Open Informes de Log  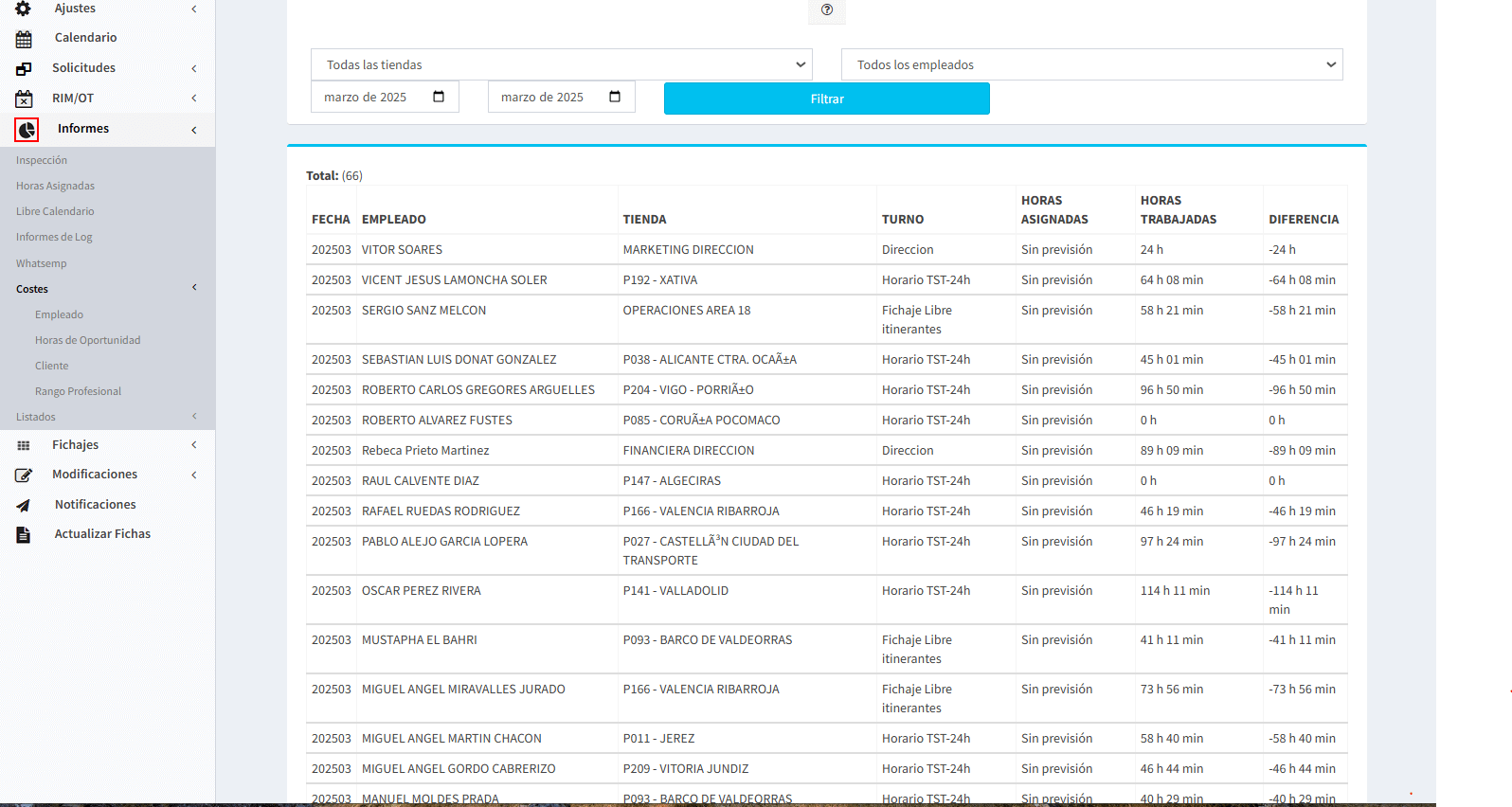[54, 237]
